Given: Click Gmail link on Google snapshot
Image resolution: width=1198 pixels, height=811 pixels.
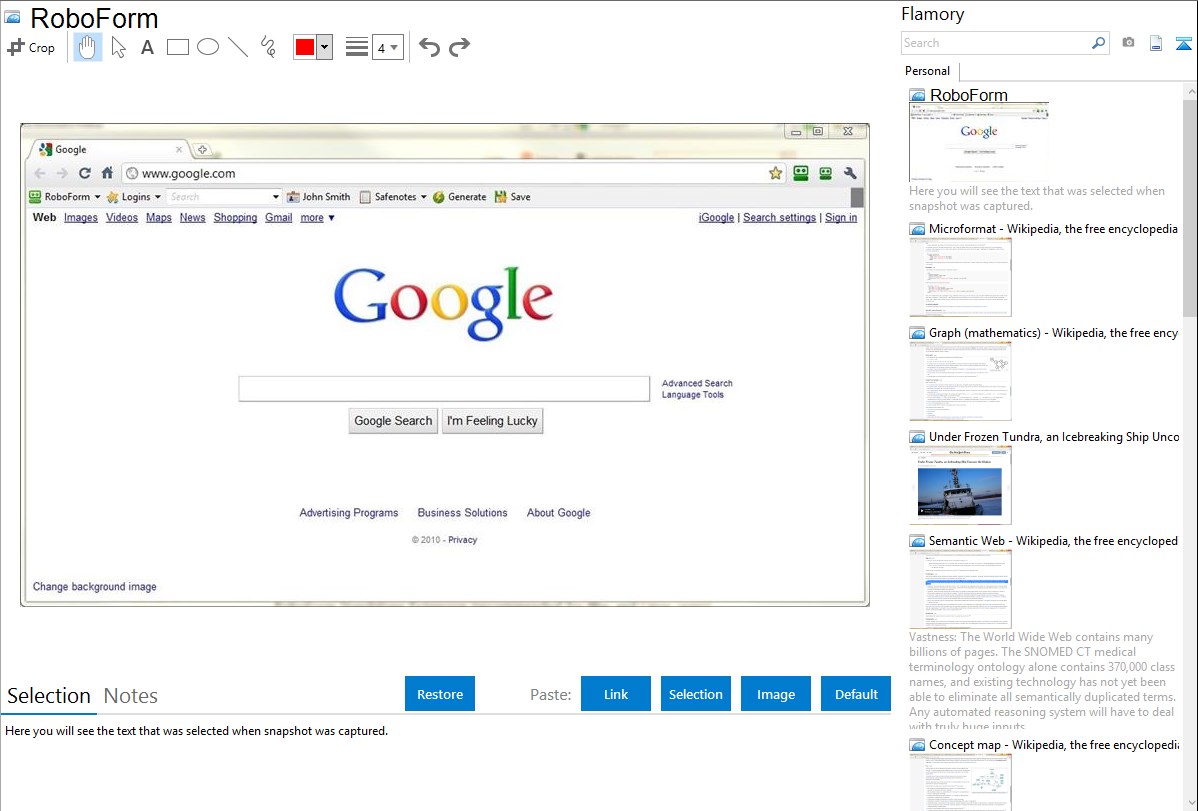Looking at the screenshot, I should coord(278,218).
